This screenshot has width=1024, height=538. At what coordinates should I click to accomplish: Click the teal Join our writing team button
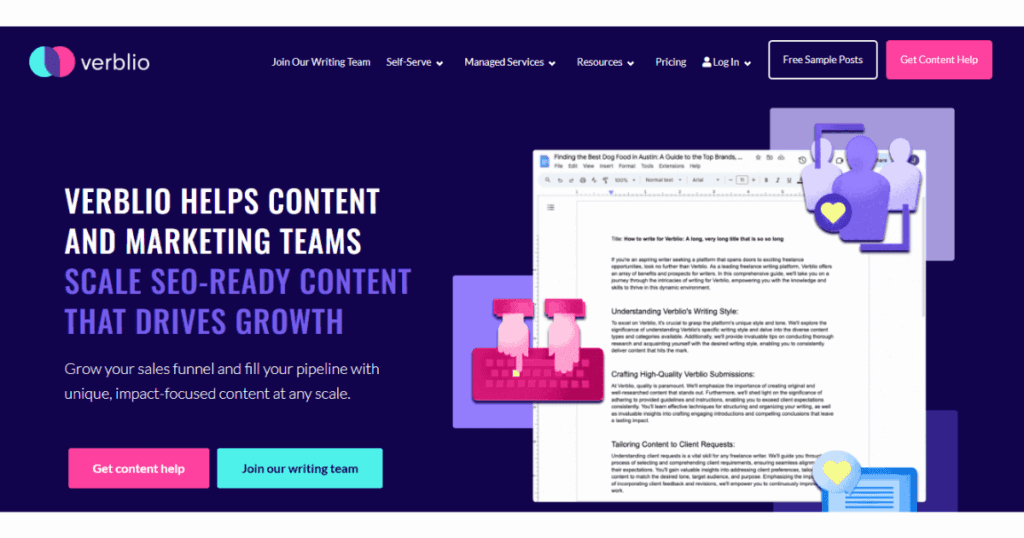(299, 468)
